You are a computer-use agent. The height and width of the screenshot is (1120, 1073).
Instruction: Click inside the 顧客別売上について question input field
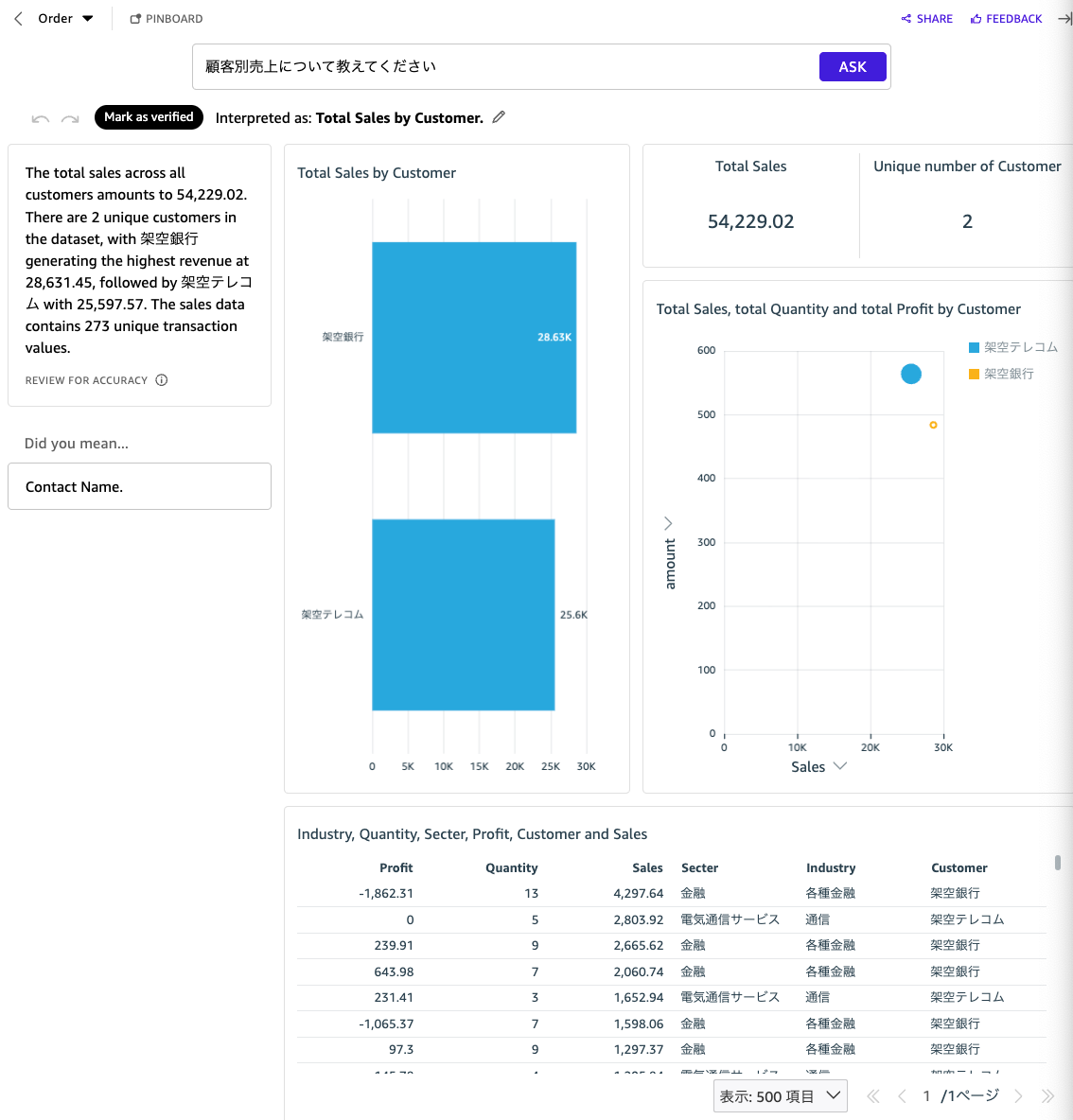(473, 66)
